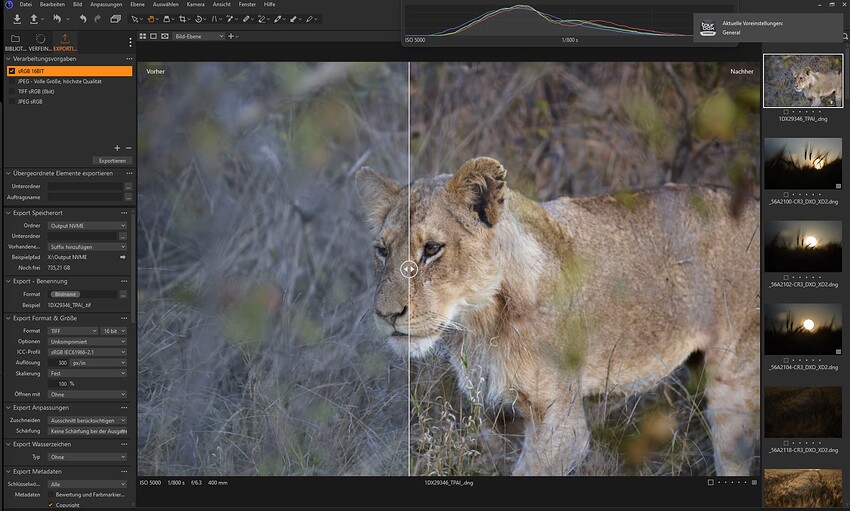Click the arrow next to Beispielpfad path

tap(123, 257)
